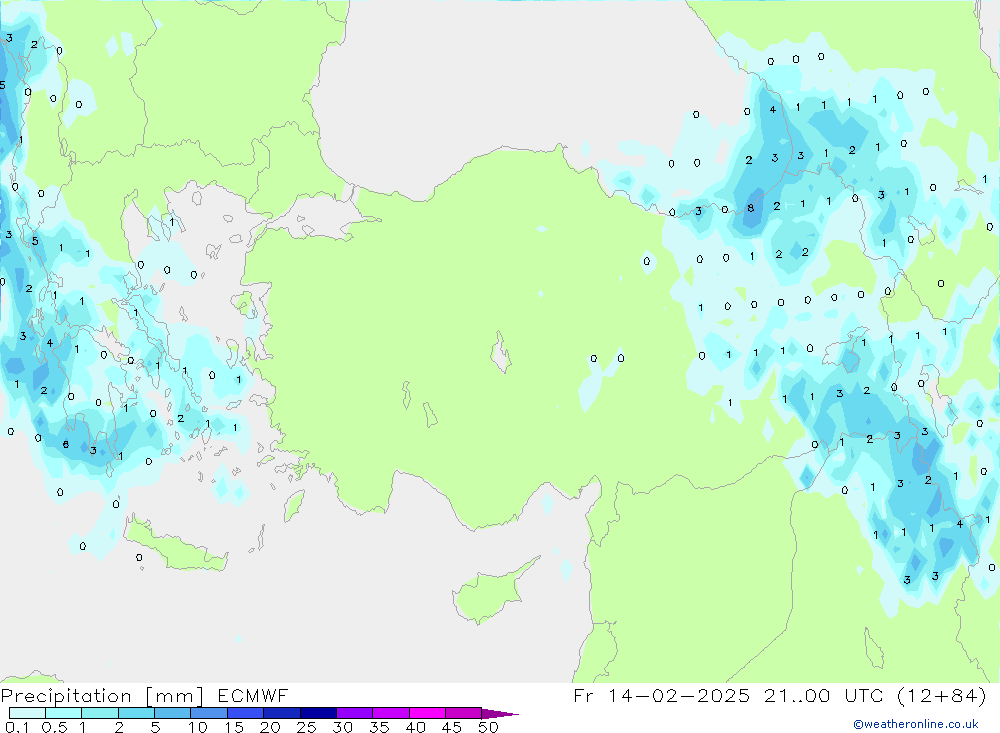Click the '(12+84)' forecast offset text
The width and height of the screenshot is (1000, 733).
point(942,696)
